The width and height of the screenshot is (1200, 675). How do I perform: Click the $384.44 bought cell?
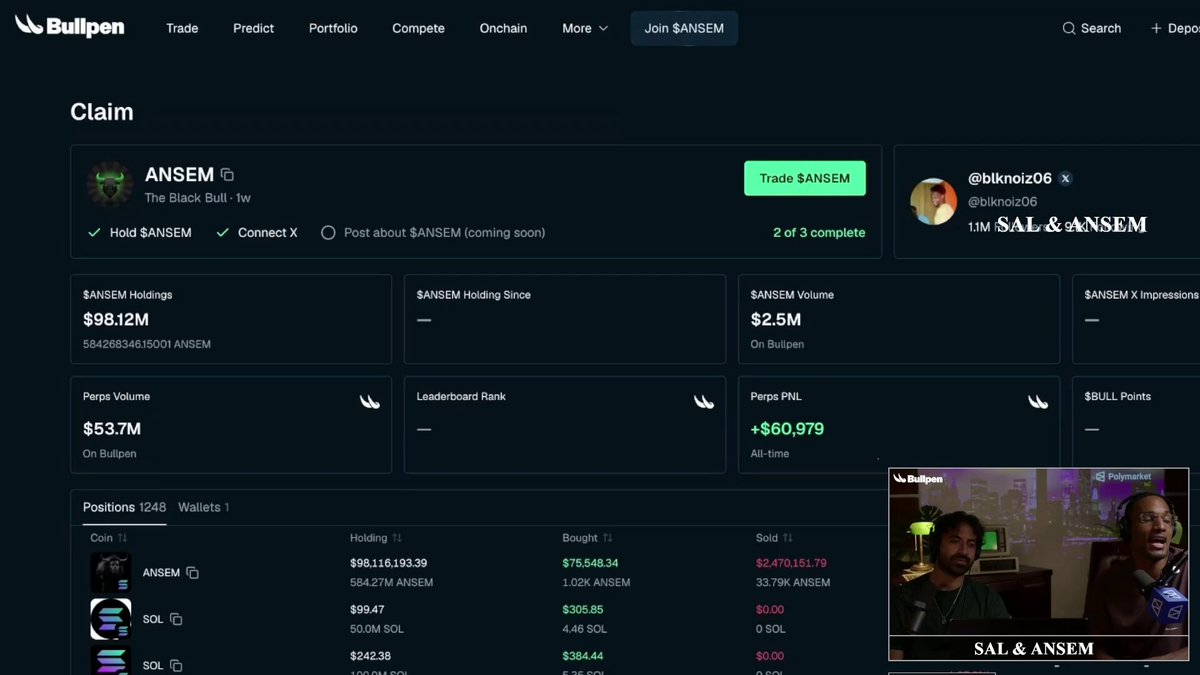point(583,656)
